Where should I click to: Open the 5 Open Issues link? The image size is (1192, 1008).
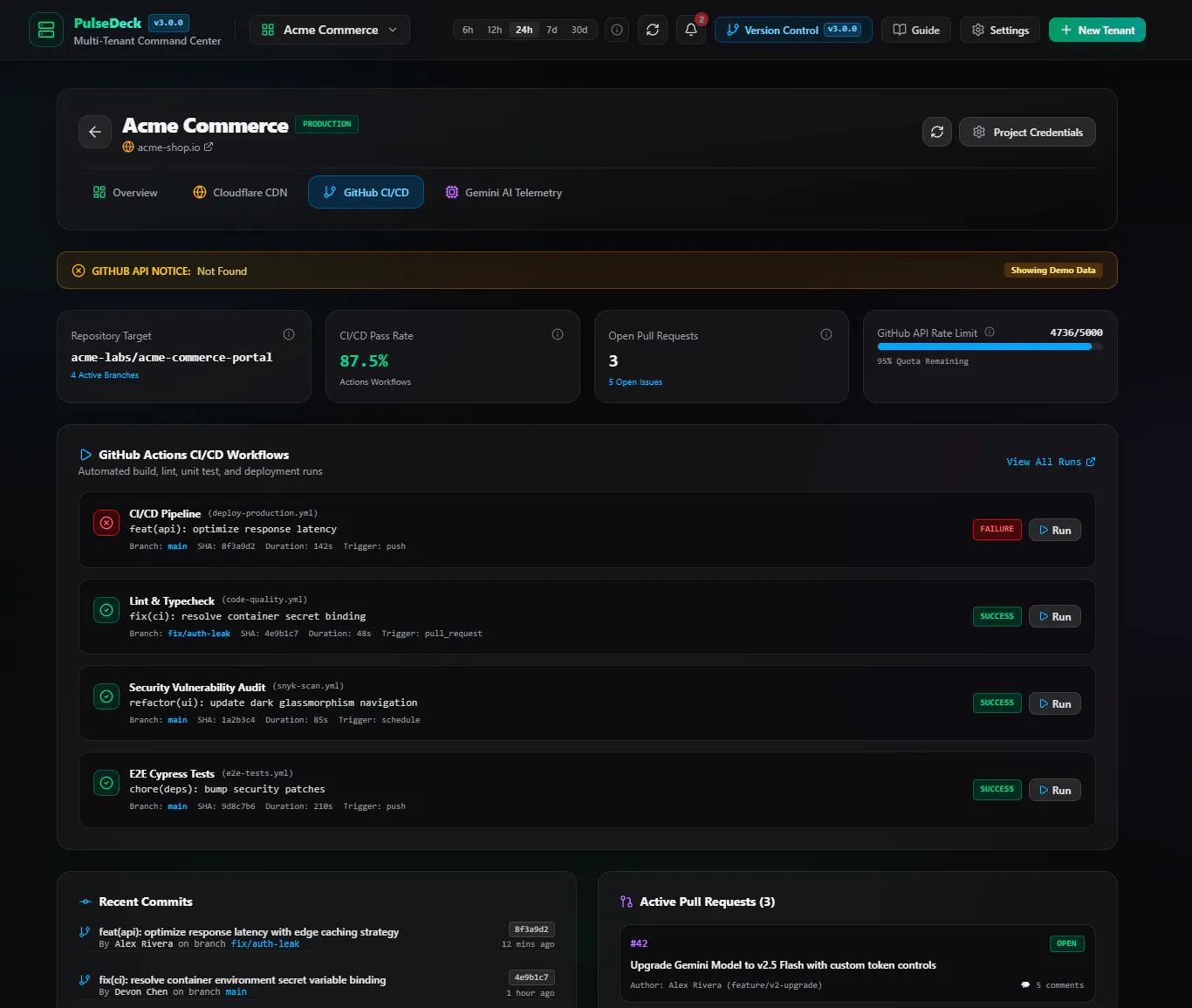coord(635,382)
